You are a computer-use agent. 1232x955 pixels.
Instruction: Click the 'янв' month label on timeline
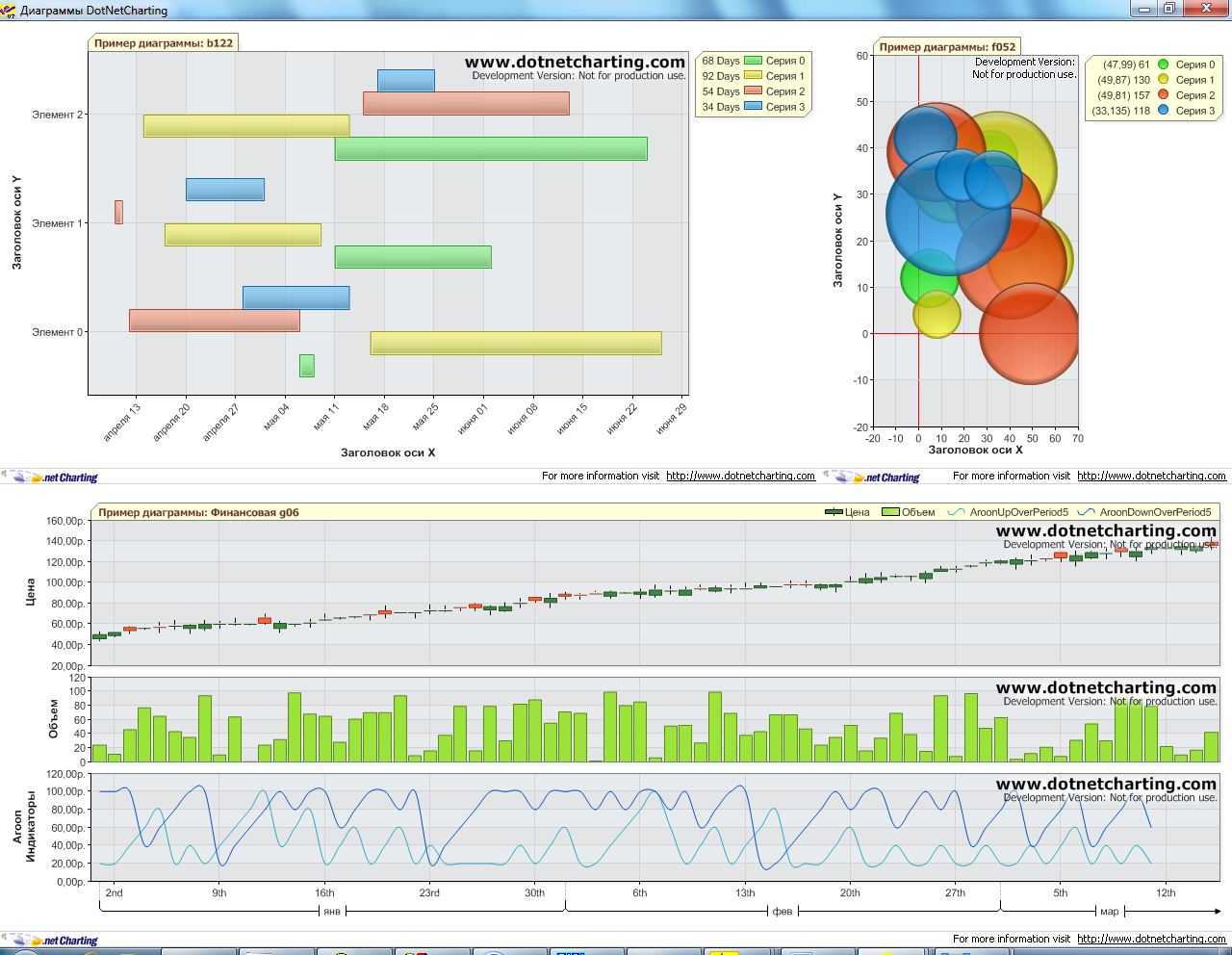point(332,911)
